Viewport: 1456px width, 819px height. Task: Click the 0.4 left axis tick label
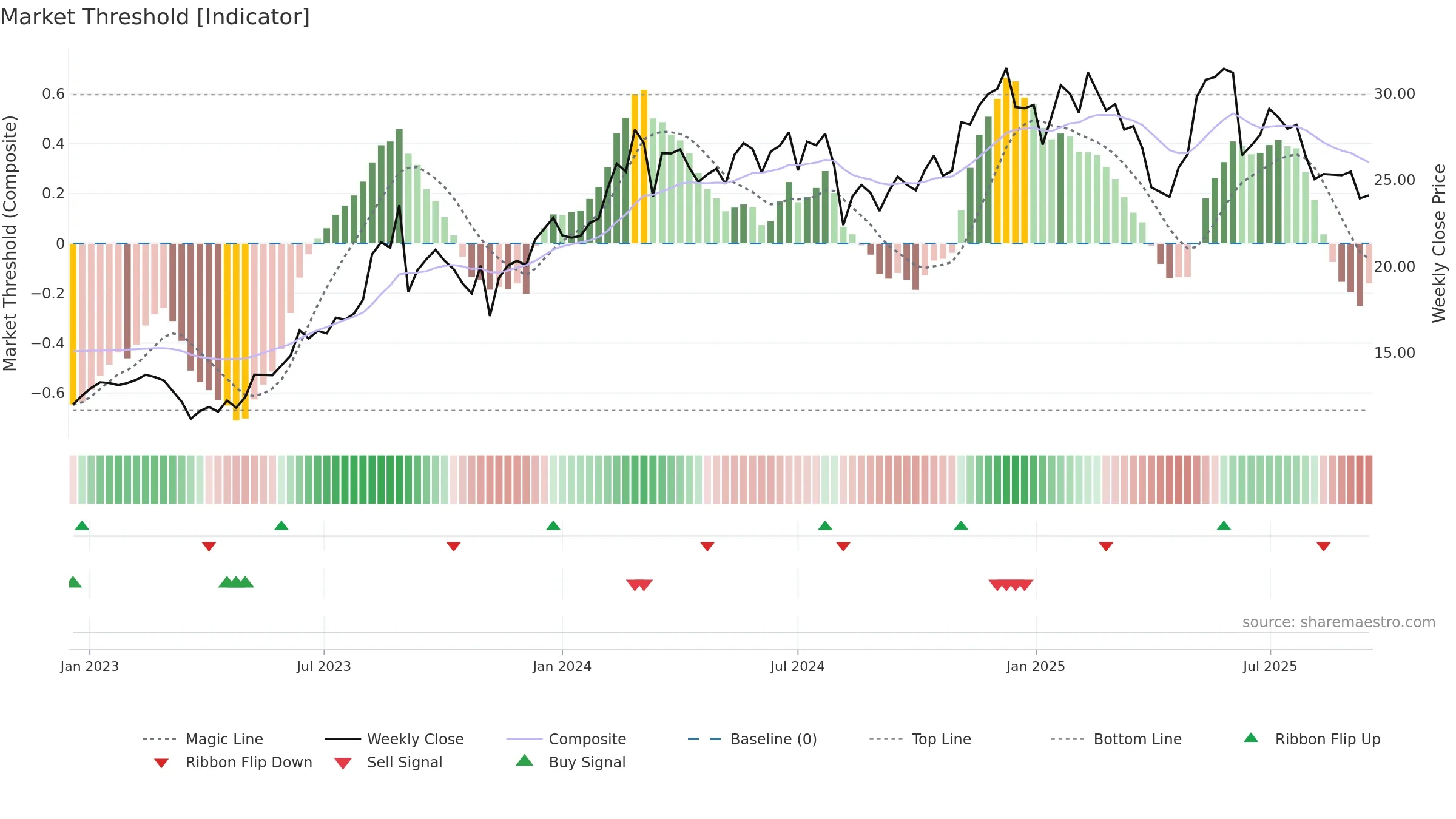click(x=53, y=144)
